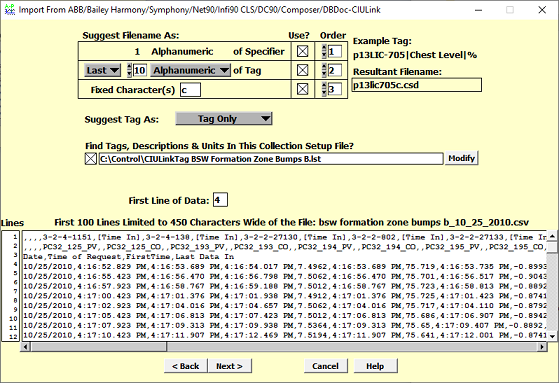Open the Suggest Tag As 'Tag Only' dropdown
This screenshot has width=559, height=383.
(x=224, y=119)
